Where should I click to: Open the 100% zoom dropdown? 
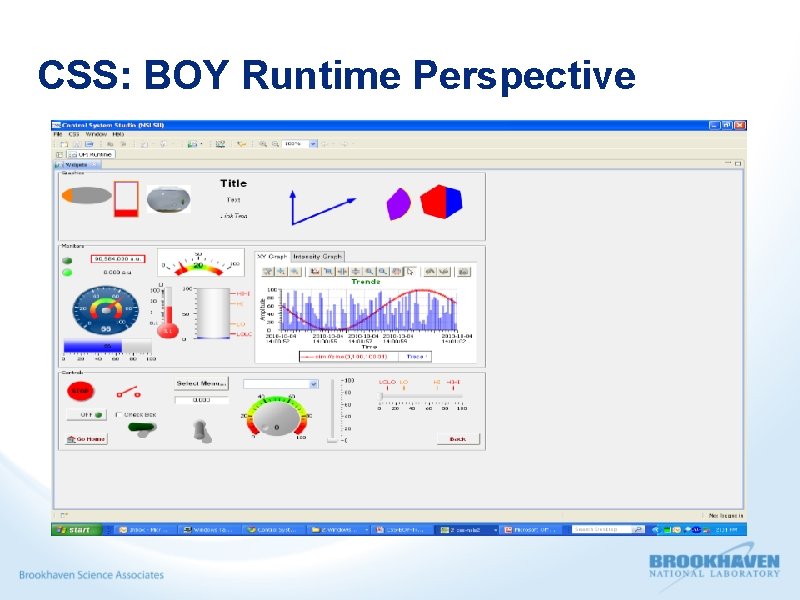313,144
